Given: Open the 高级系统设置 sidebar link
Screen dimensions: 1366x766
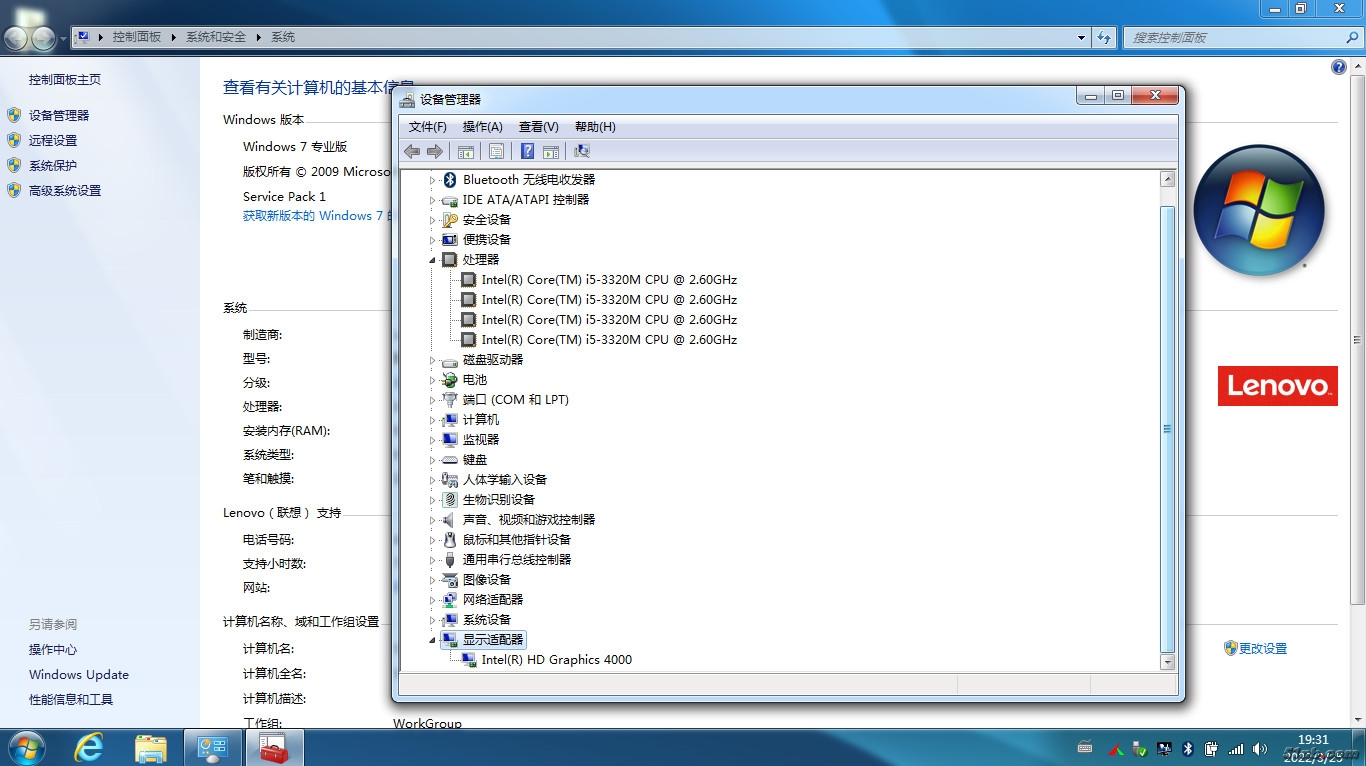Looking at the screenshot, I should pyautogui.click(x=65, y=191).
